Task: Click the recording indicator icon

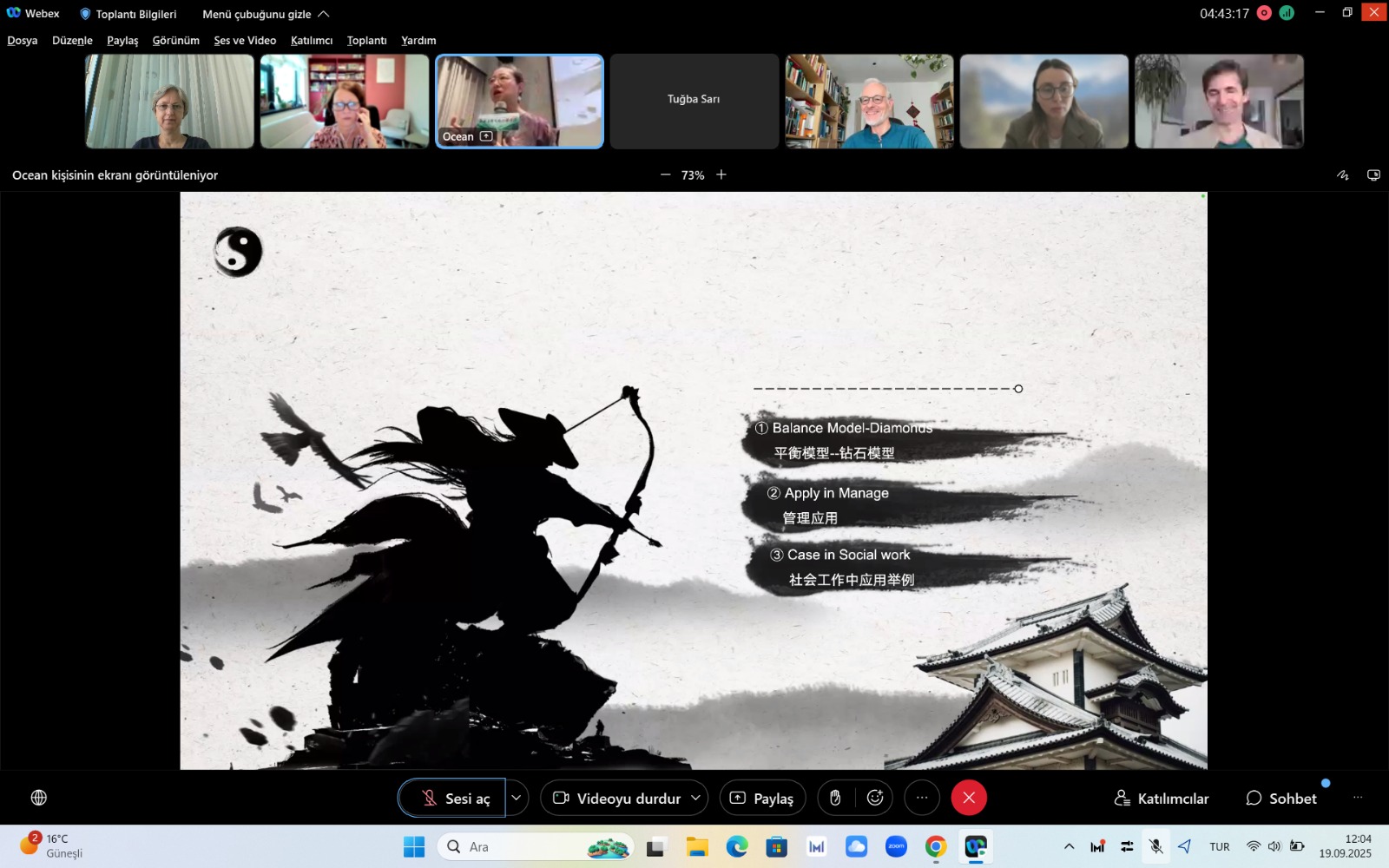Action: (1264, 13)
